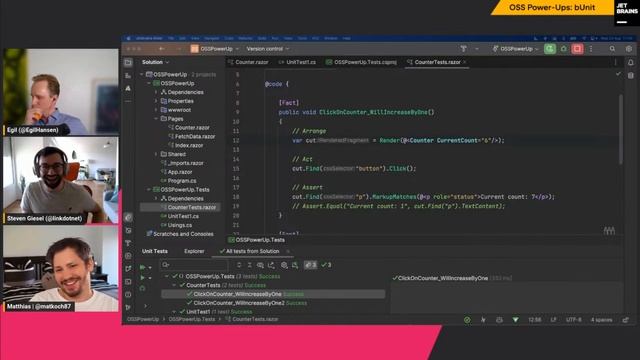This screenshot has height=360, width=640.
Task: Click the collapse all icon in unit test toolbar
Action: point(249,265)
